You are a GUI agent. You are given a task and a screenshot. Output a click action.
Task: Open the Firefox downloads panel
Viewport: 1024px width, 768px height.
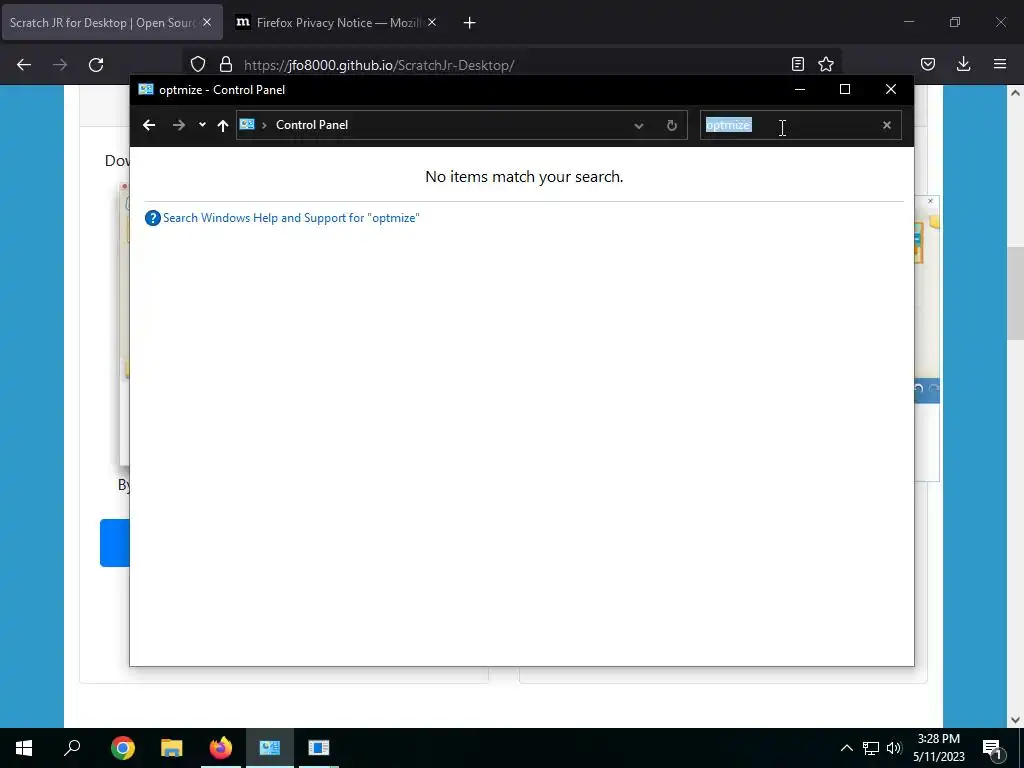pos(963,64)
